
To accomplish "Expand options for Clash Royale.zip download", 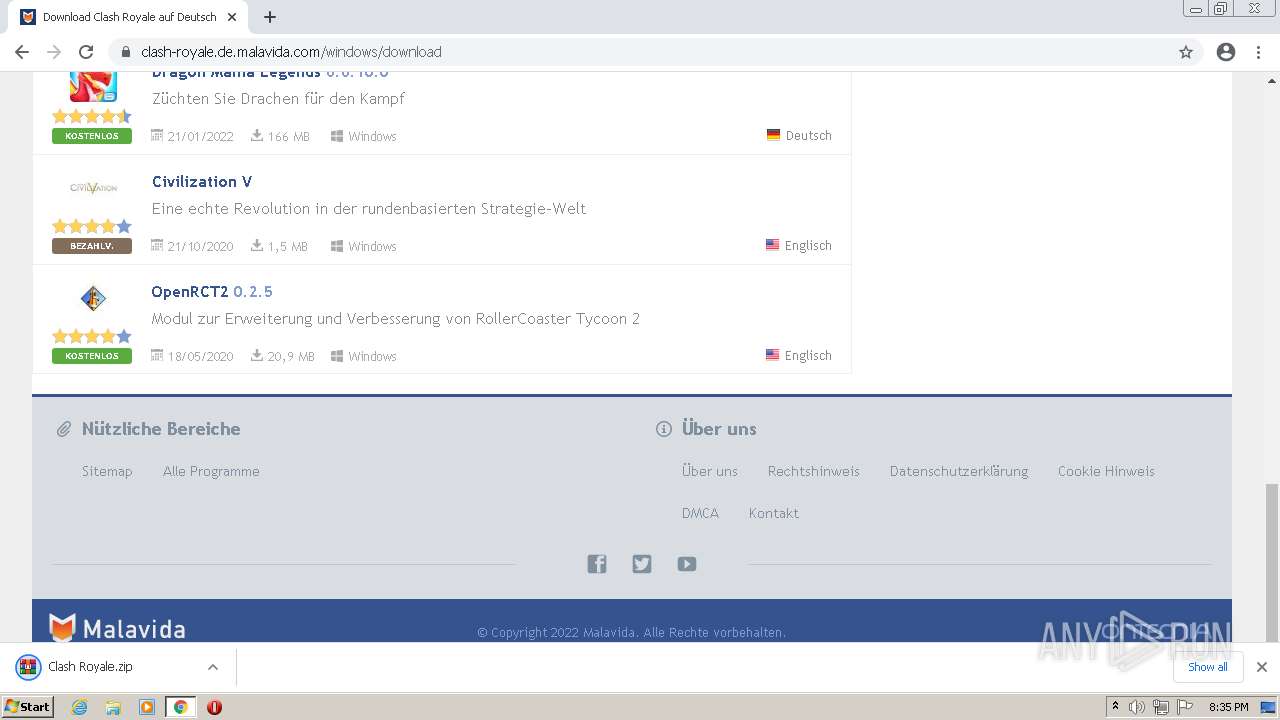I will click(212, 667).
